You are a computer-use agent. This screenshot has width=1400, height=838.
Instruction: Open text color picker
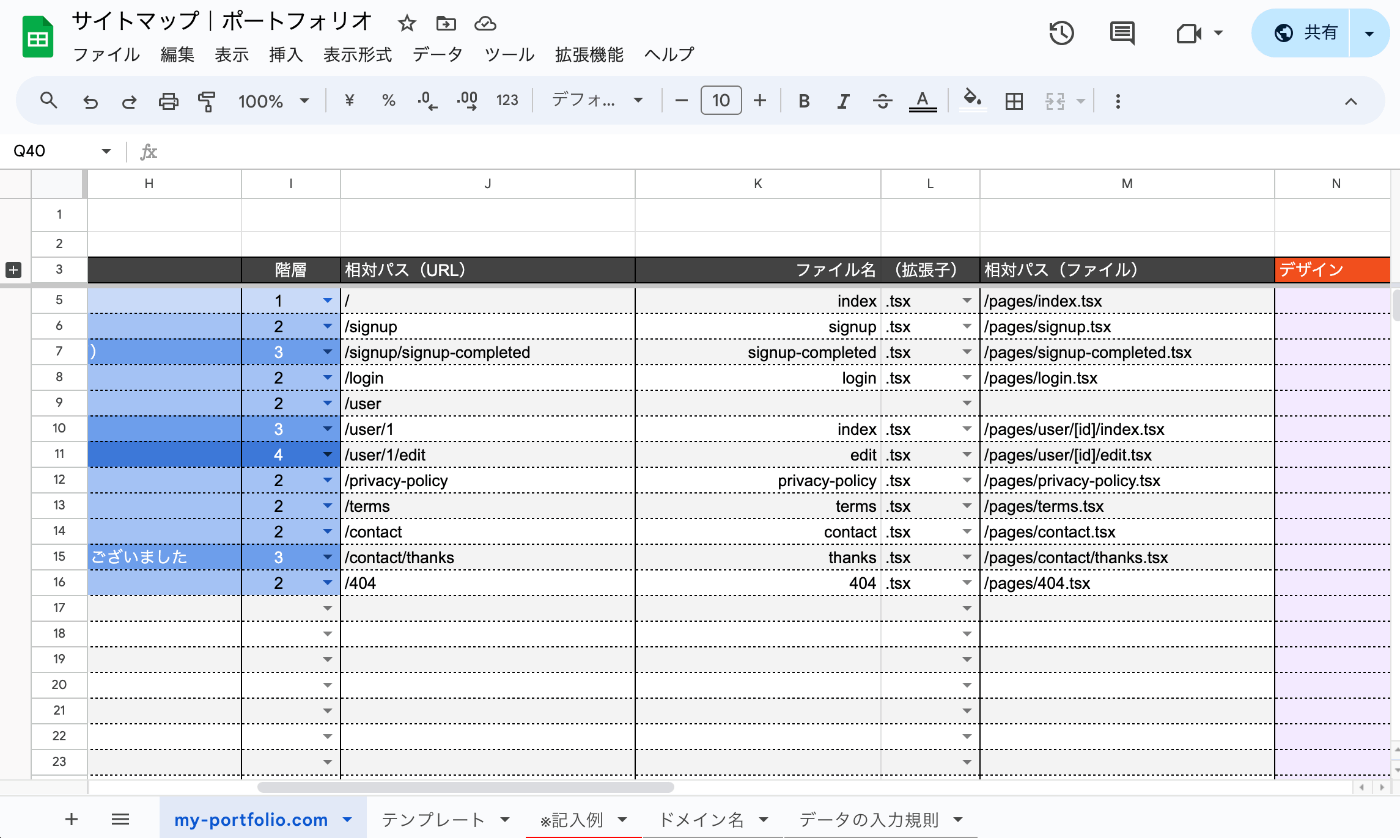click(x=922, y=100)
